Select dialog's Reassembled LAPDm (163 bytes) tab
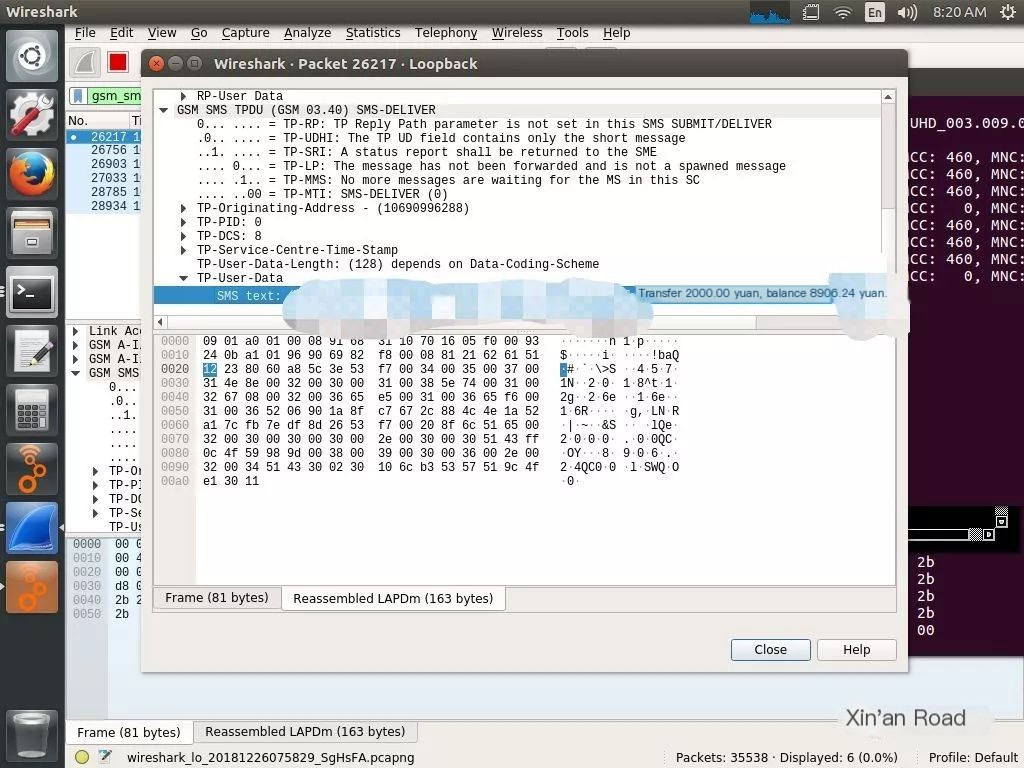Screen dimensions: 1024x768 coord(393,598)
